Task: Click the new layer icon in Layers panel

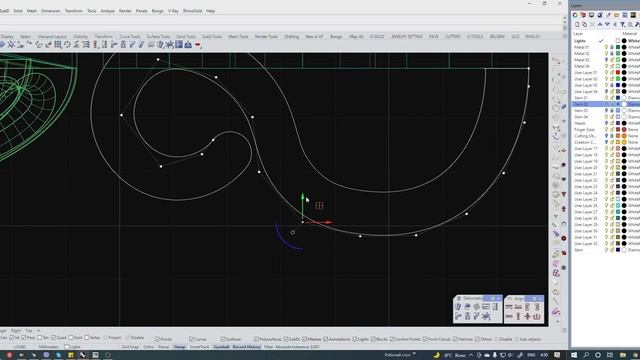Action: (577, 25)
